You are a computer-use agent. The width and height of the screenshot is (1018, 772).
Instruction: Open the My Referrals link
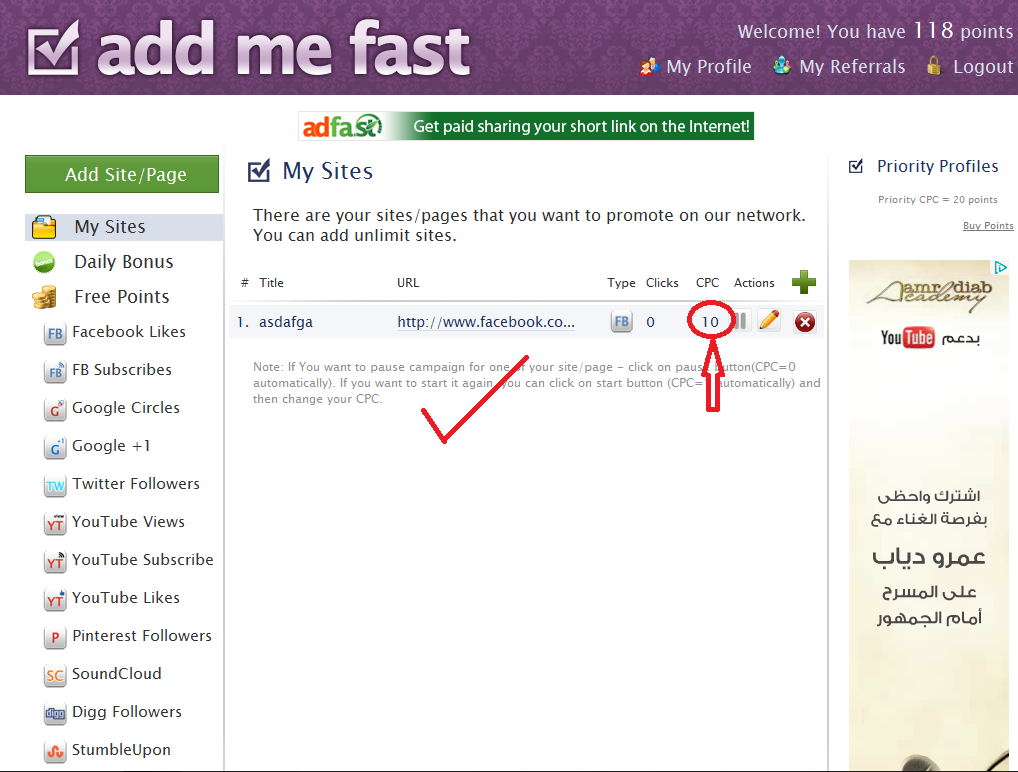(x=852, y=66)
